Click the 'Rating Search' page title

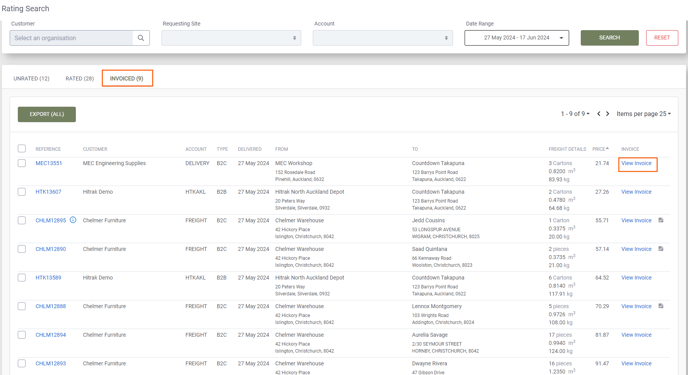tap(25, 8)
